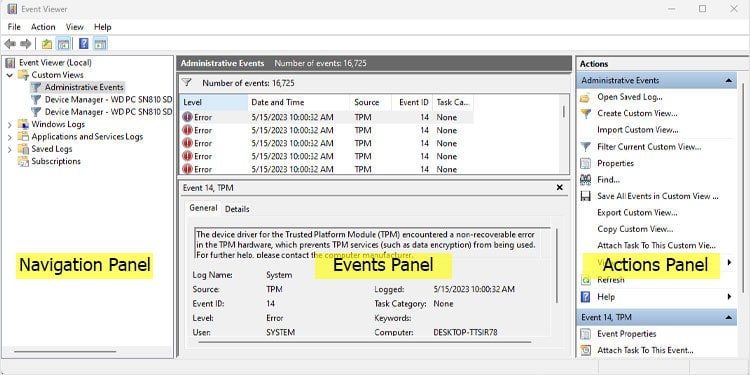
Task: Click the Find binoculars icon
Action: coord(585,180)
